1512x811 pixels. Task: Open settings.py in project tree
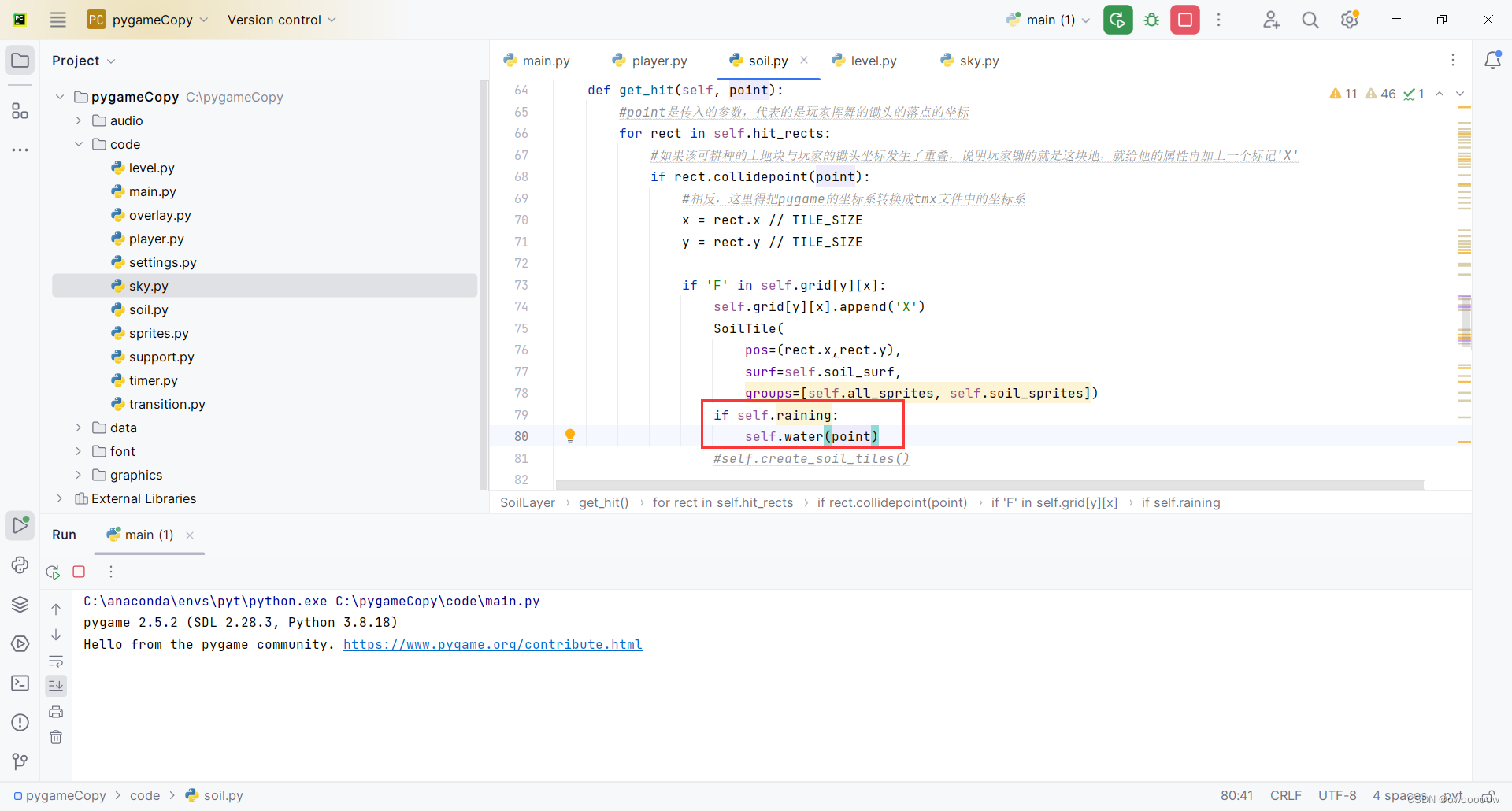coord(162,262)
